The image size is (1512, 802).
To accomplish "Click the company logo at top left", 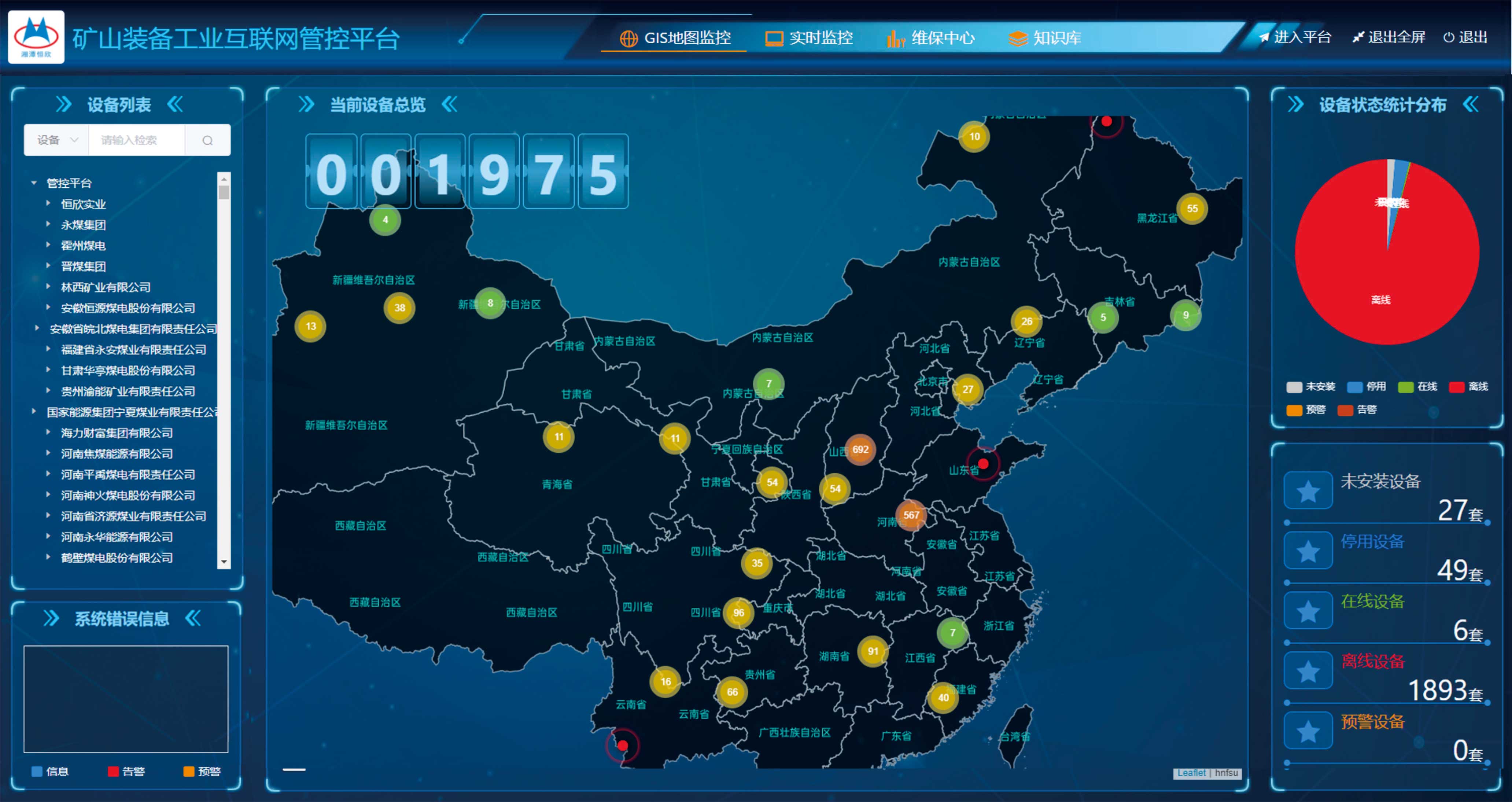I will click(x=36, y=37).
